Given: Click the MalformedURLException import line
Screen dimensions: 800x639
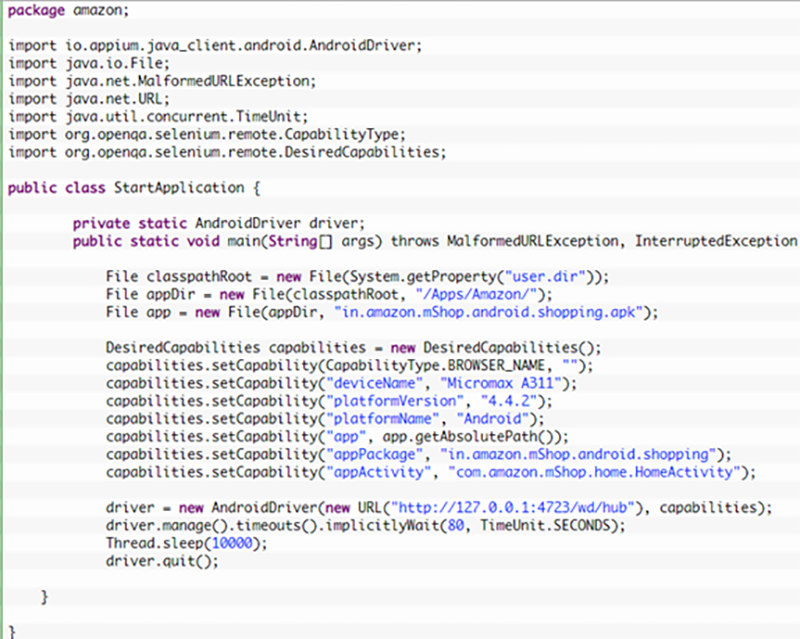Looking at the screenshot, I should point(162,81).
